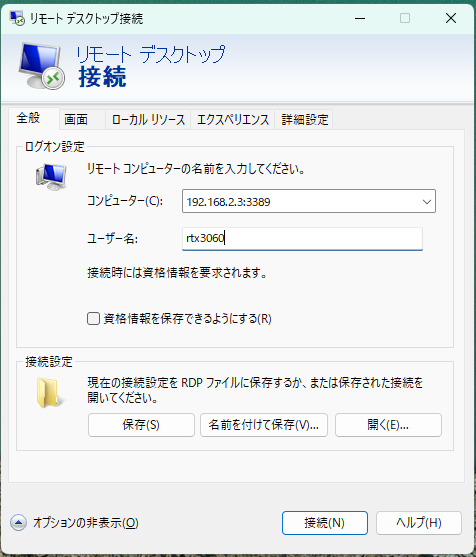Minimize the Remote Desktop window
Viewport: 476px width, 557px height.
click(x=360, y=18)
